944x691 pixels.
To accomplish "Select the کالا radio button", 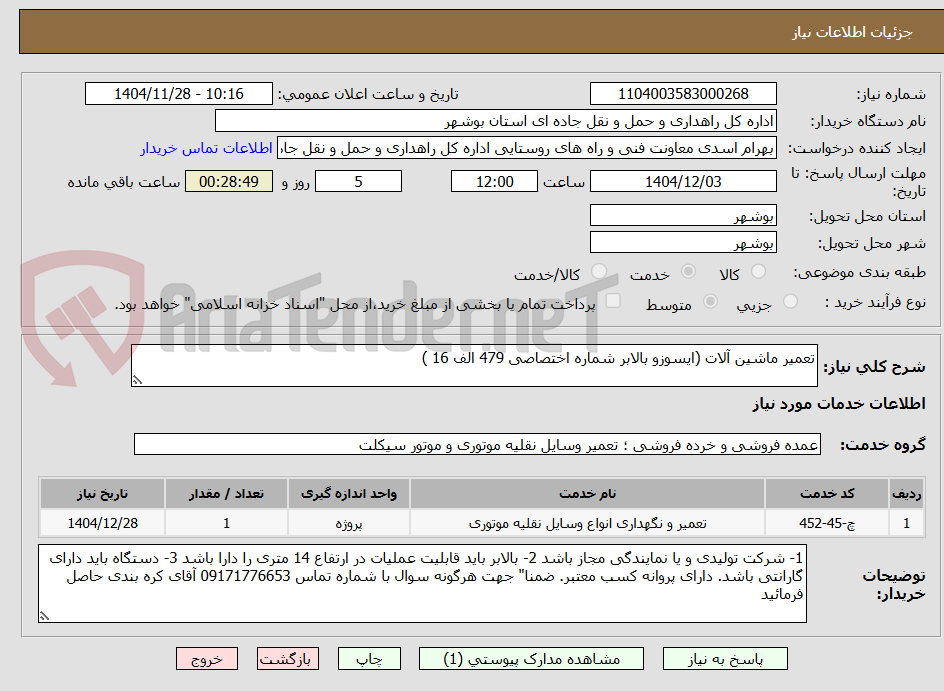I will [759, 272].
